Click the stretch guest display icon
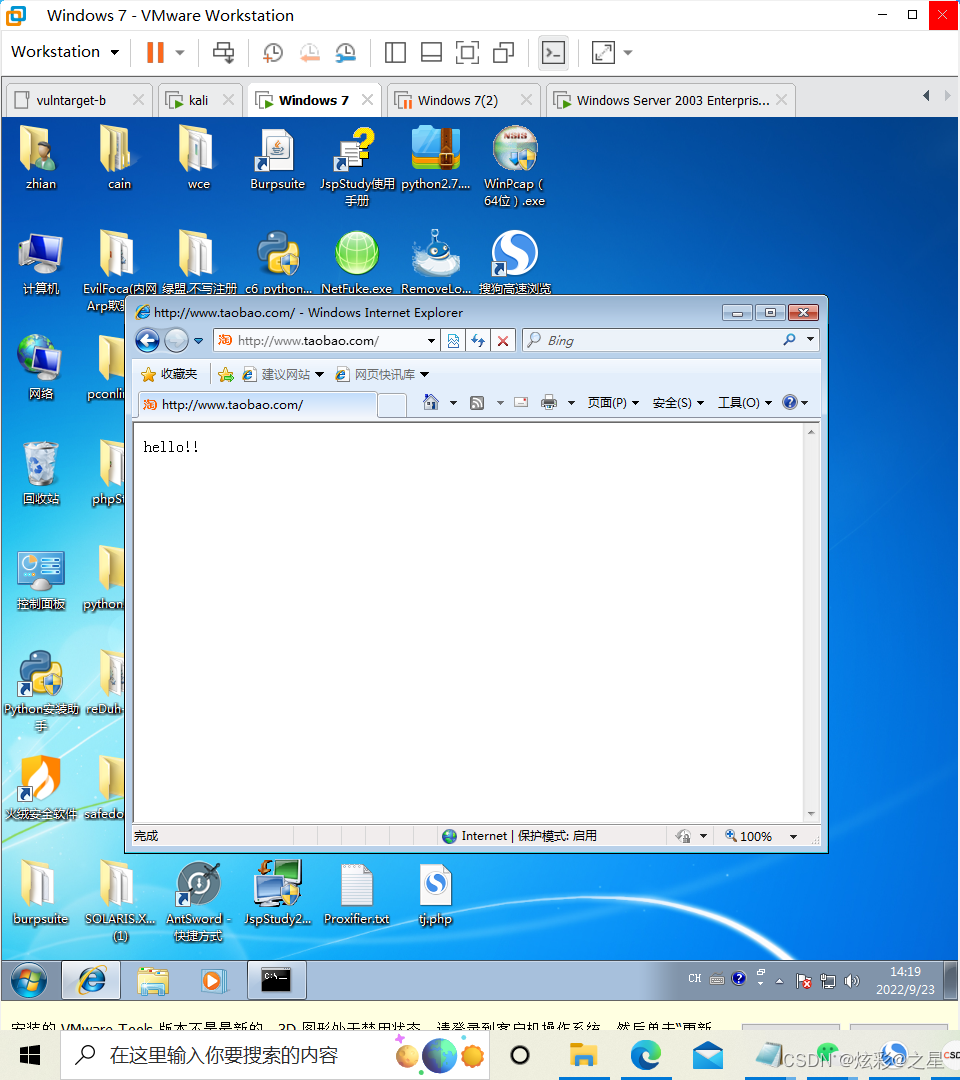The width and height of the screenshot is (960, 1080). (x=603, y=52)
